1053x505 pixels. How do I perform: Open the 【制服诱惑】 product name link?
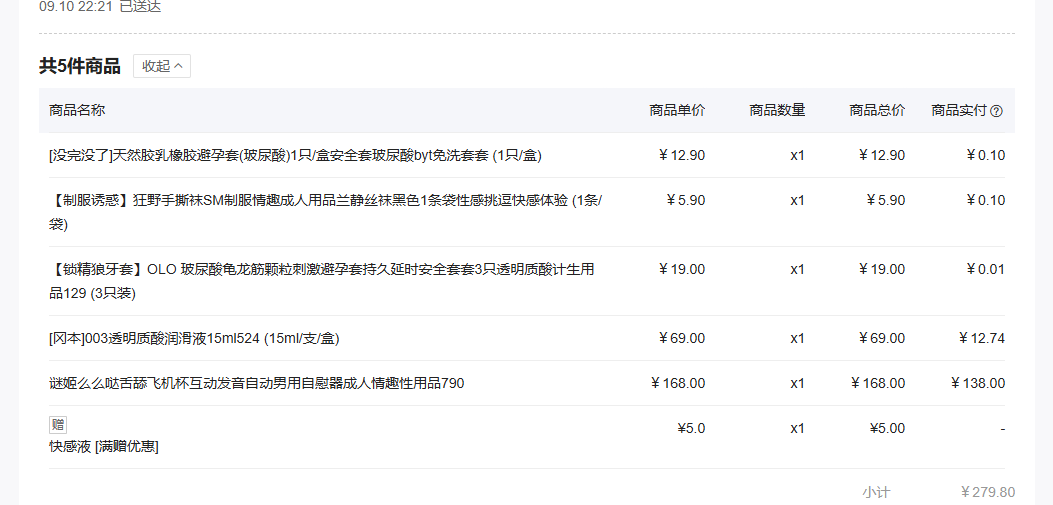tap(325, 200)
